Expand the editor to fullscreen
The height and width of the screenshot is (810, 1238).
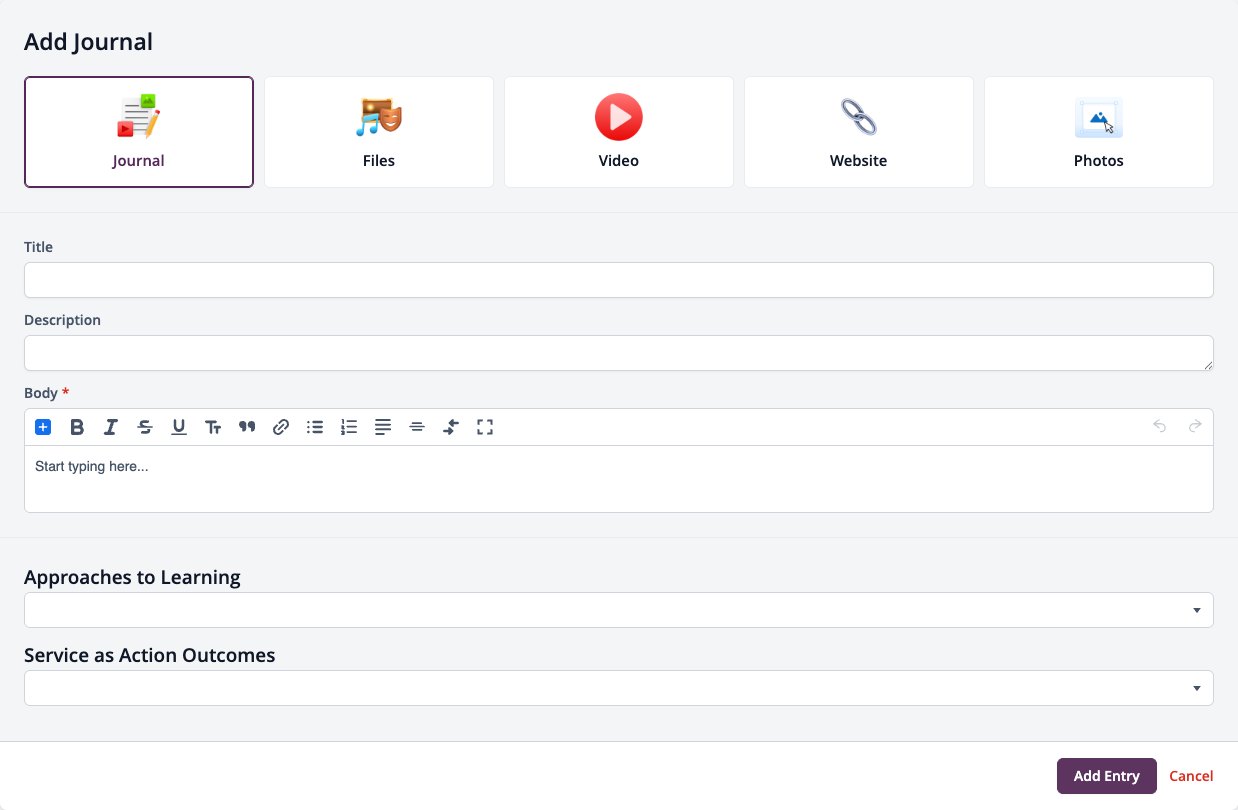click(485, 427)
